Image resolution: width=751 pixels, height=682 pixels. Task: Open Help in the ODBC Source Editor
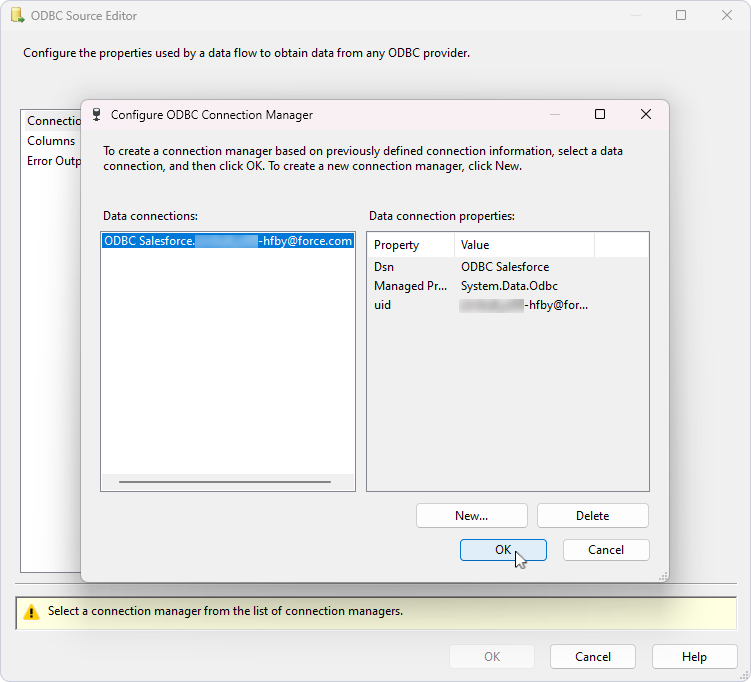click(694, 657)
